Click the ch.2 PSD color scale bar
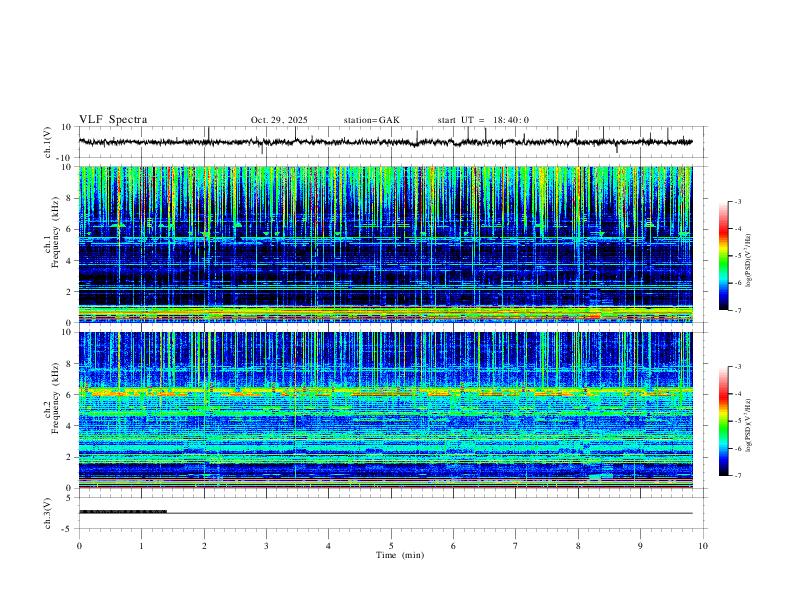 coord(723,421)
